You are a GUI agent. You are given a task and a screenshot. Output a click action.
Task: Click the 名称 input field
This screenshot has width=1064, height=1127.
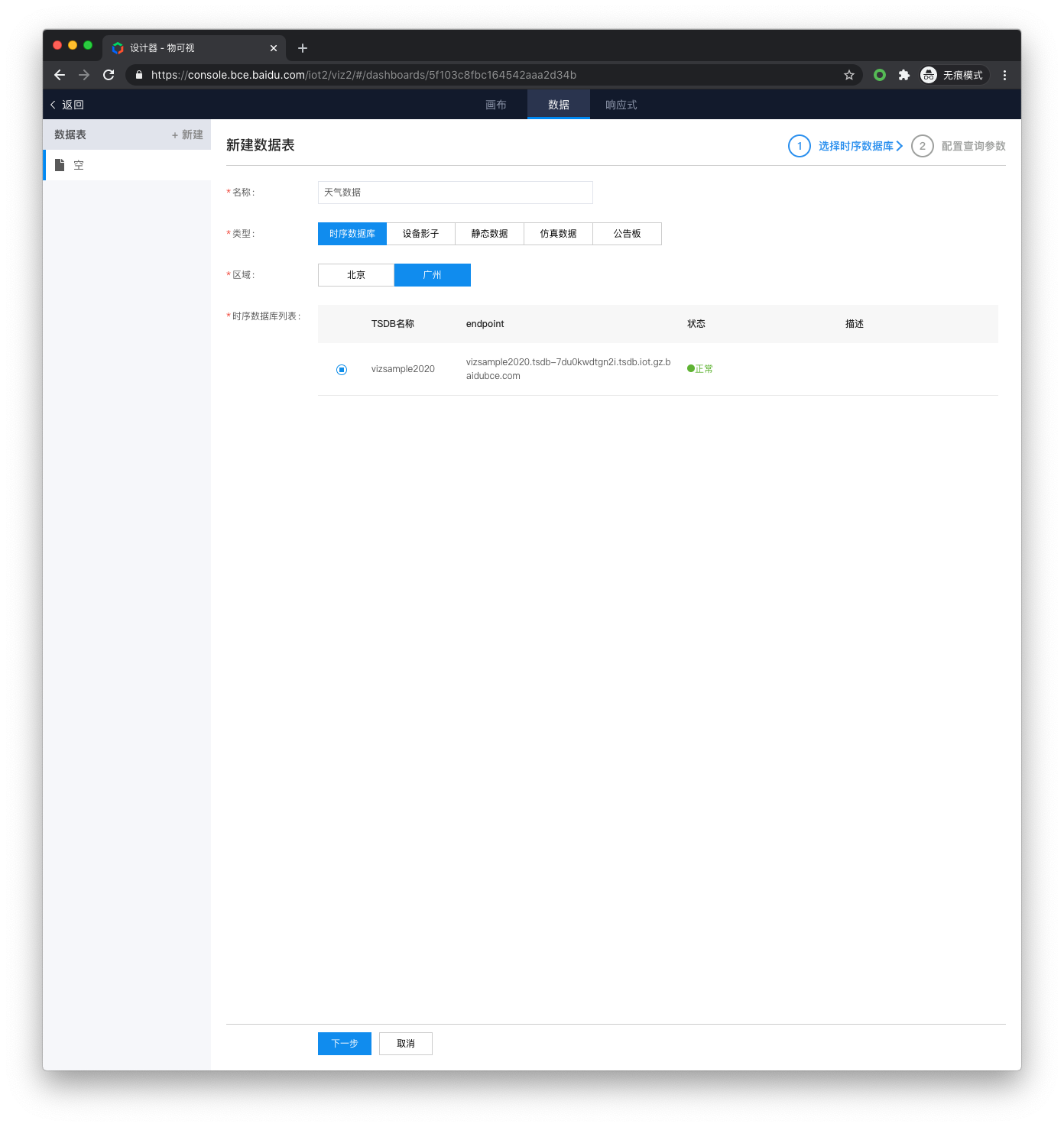[456, 193]
